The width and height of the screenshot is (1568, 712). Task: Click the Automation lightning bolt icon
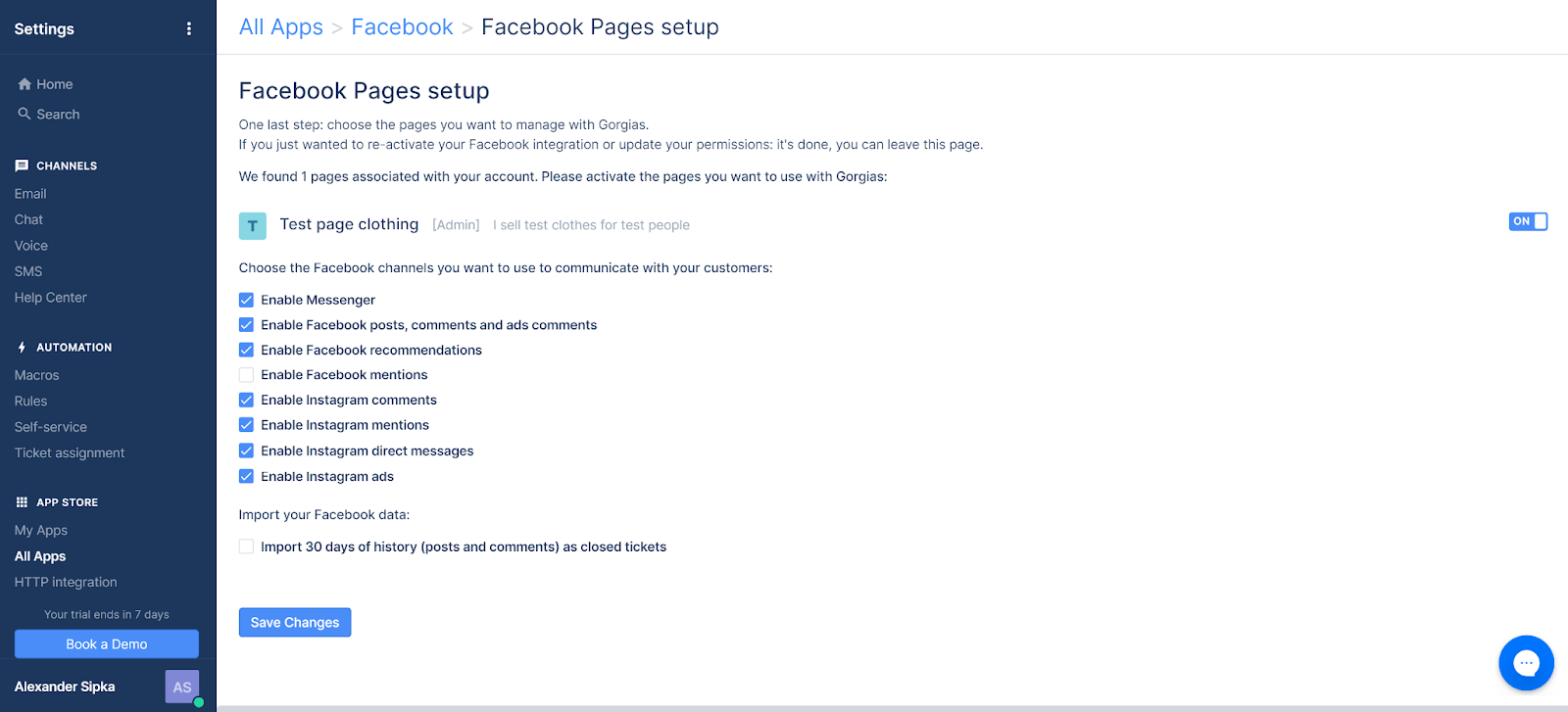click(22, 348)
